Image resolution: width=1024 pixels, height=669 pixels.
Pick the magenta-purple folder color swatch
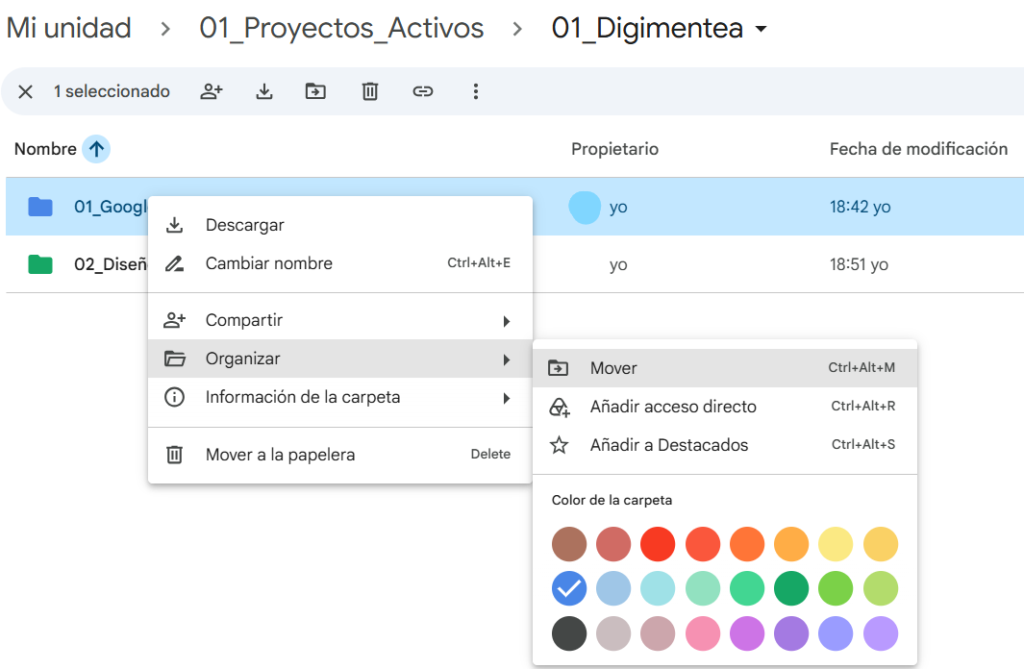[747, 634]
